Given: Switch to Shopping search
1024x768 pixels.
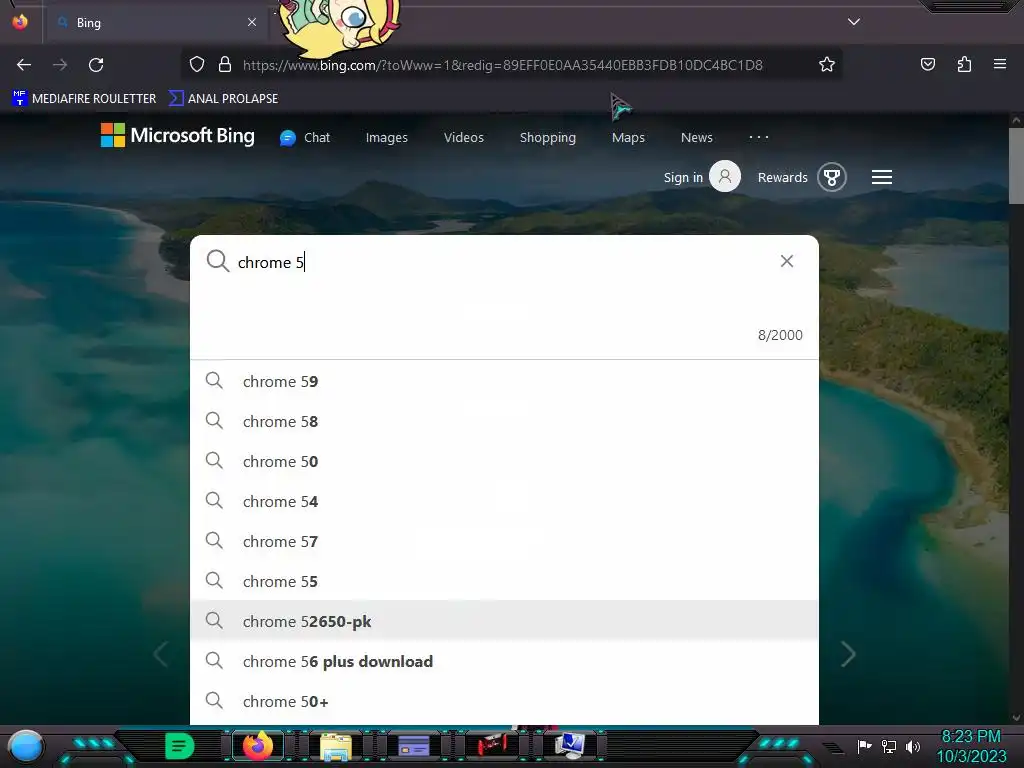Looking at the screenshot, I should 548,138.
